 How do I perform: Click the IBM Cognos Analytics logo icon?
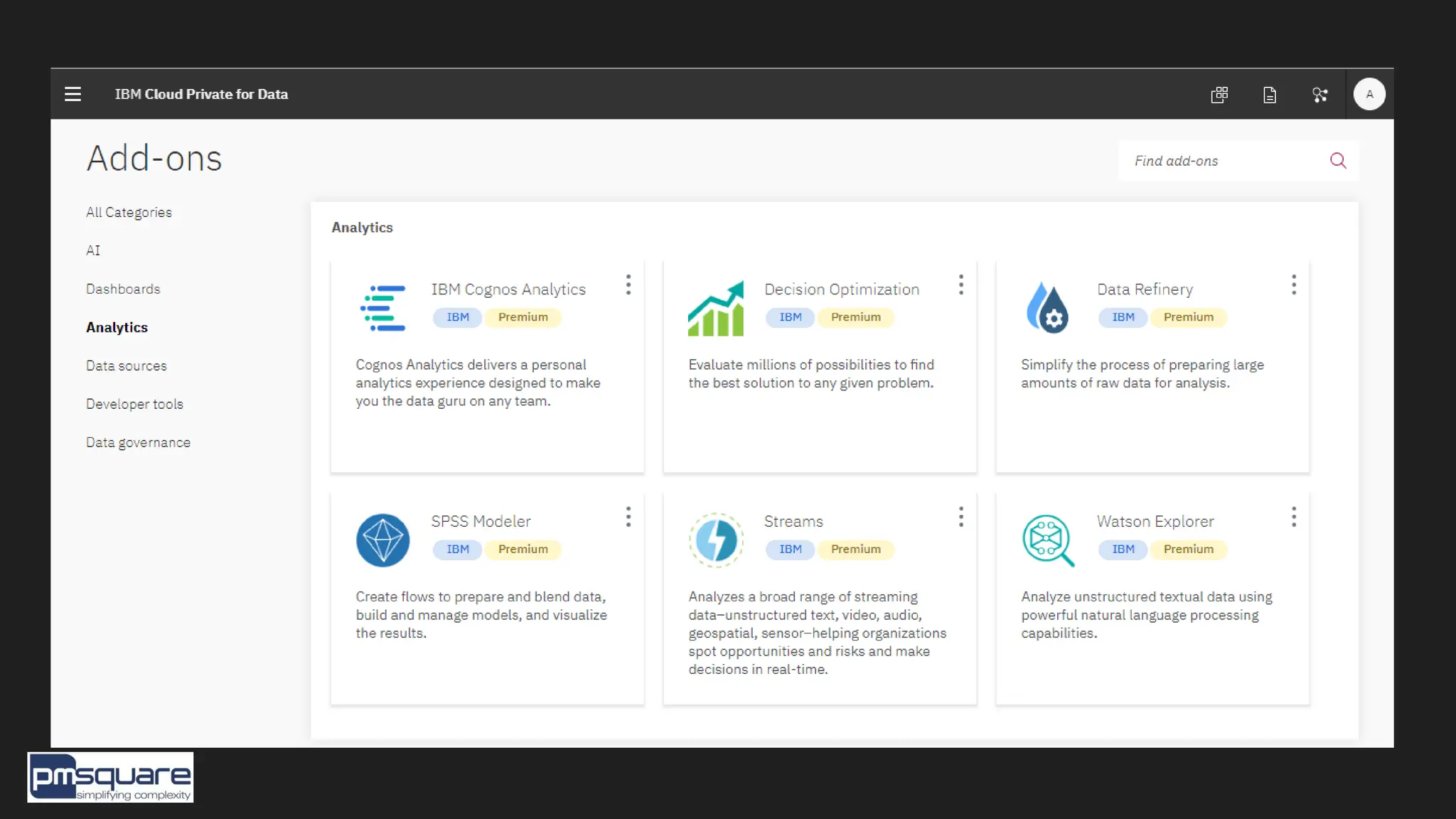382,308
